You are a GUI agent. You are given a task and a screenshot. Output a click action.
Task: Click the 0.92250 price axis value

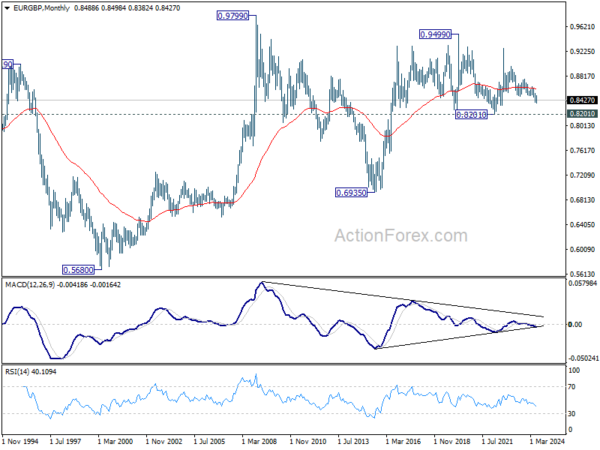click(582, 52)
